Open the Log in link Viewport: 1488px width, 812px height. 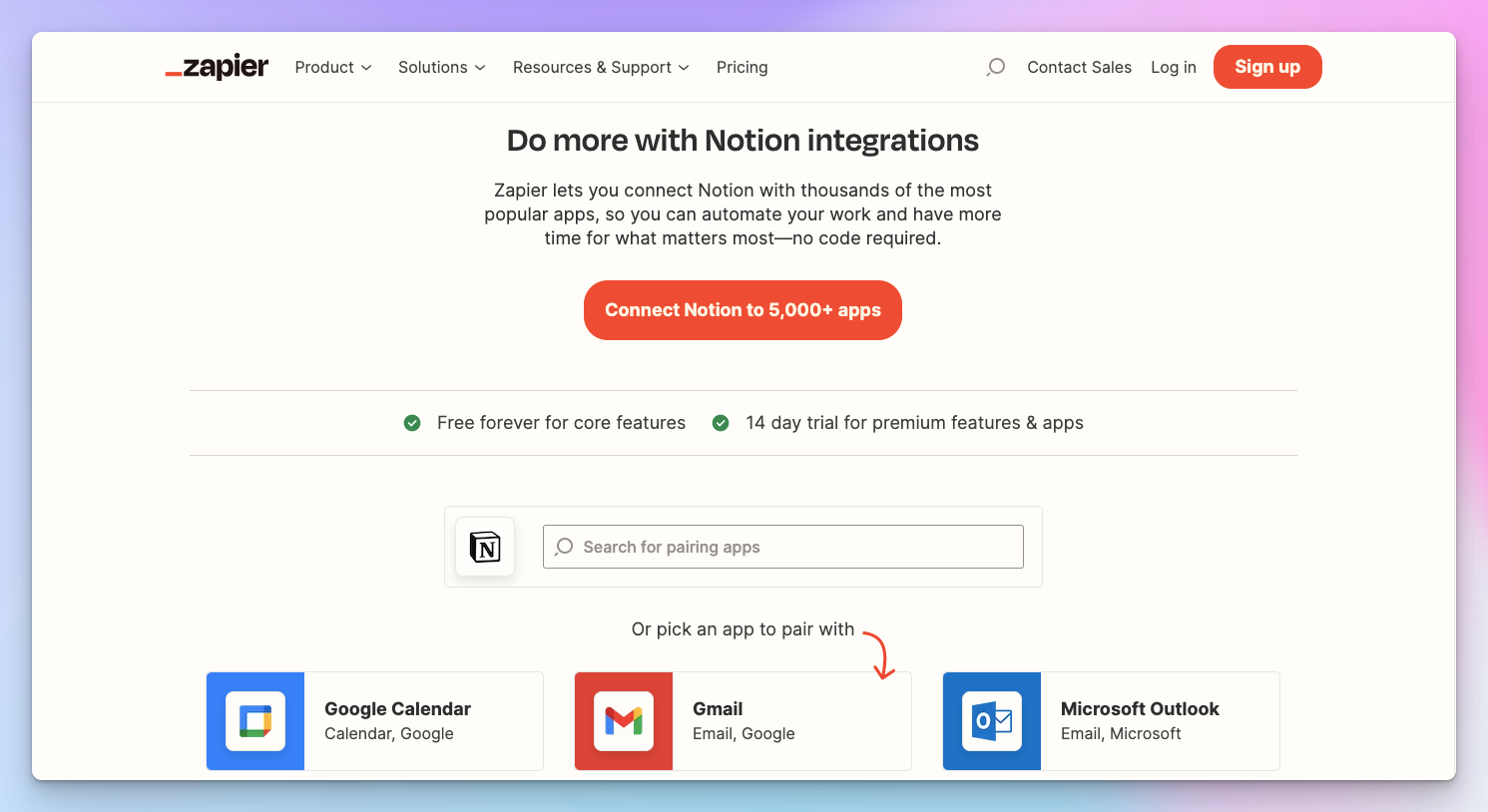[x=1173, y=67]
